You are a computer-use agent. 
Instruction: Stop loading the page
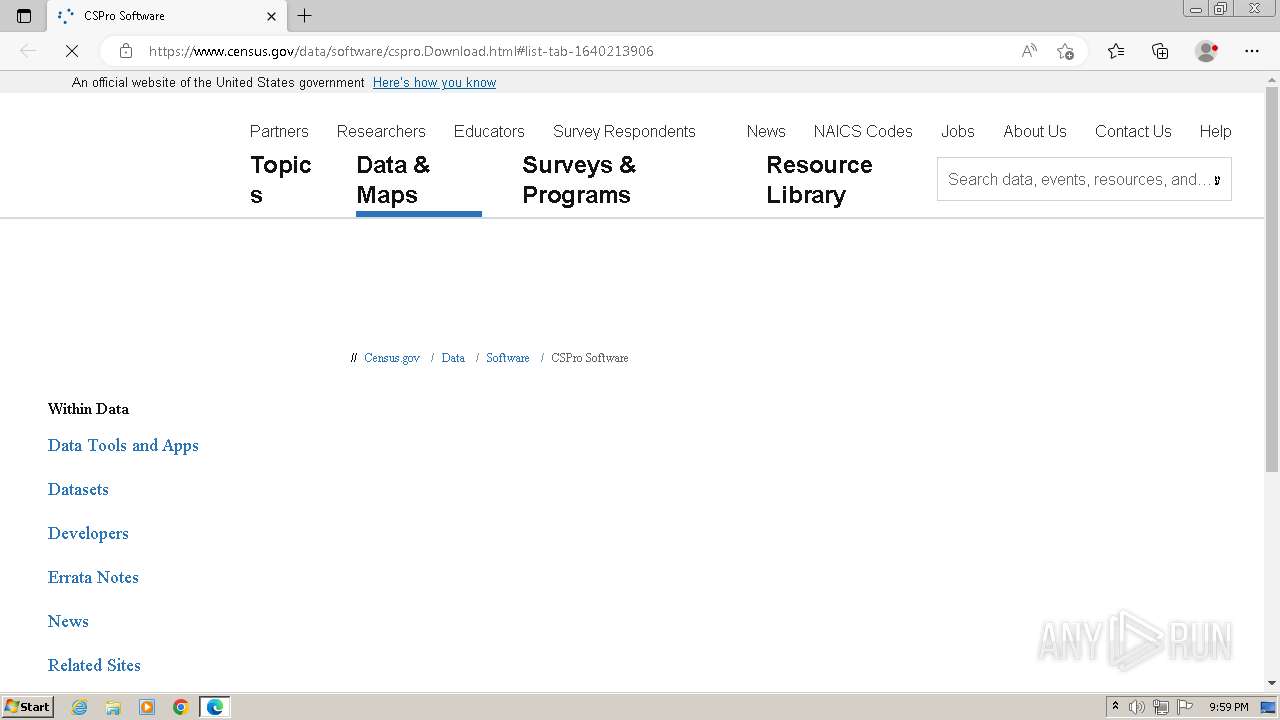(x=72, y=51)
